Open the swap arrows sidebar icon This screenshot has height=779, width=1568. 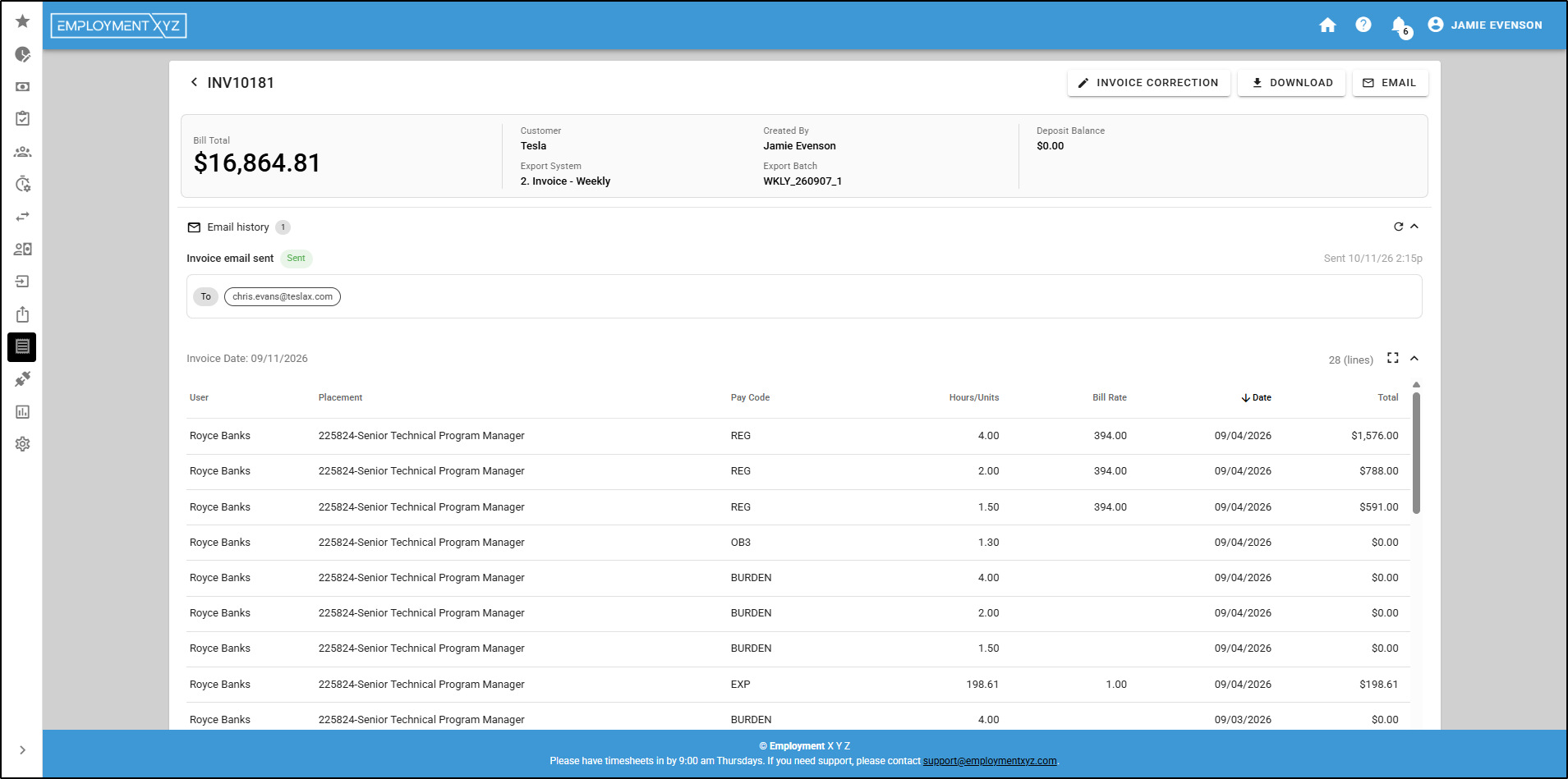[22, 217]
